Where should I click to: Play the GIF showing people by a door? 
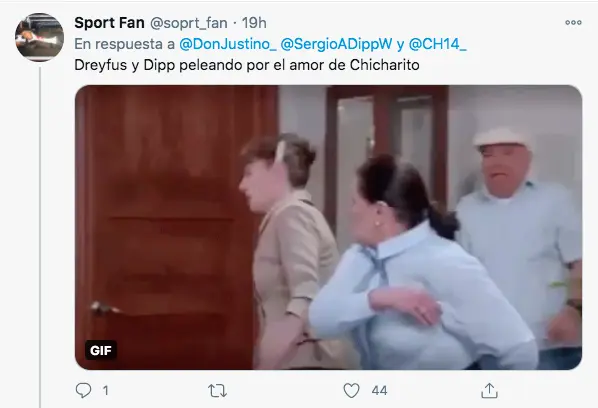(328, 227)
